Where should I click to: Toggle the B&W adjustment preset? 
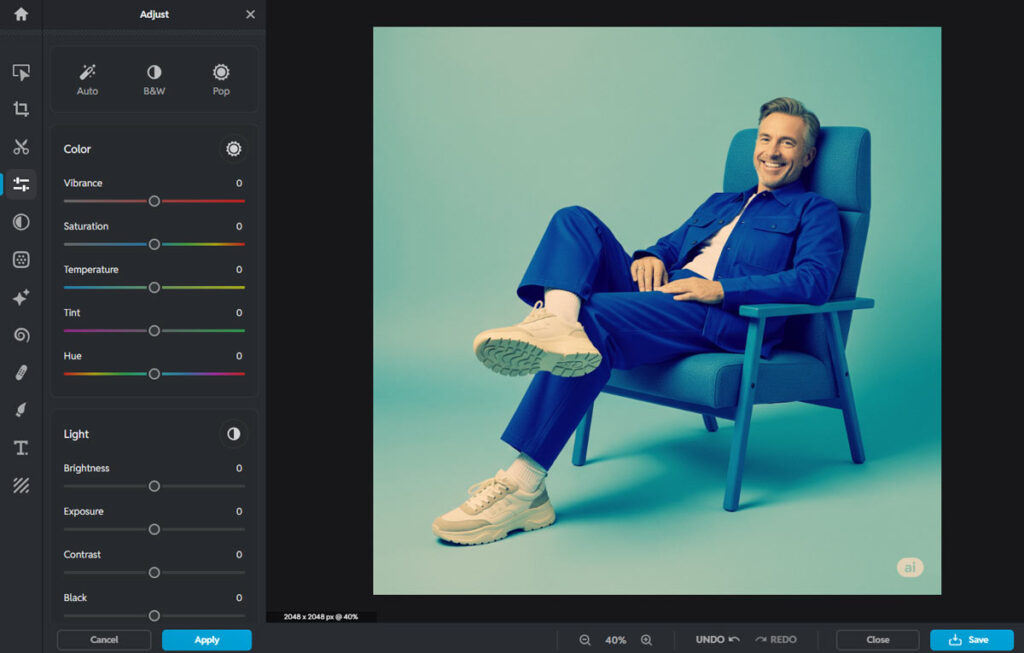[x=154, y=79]
